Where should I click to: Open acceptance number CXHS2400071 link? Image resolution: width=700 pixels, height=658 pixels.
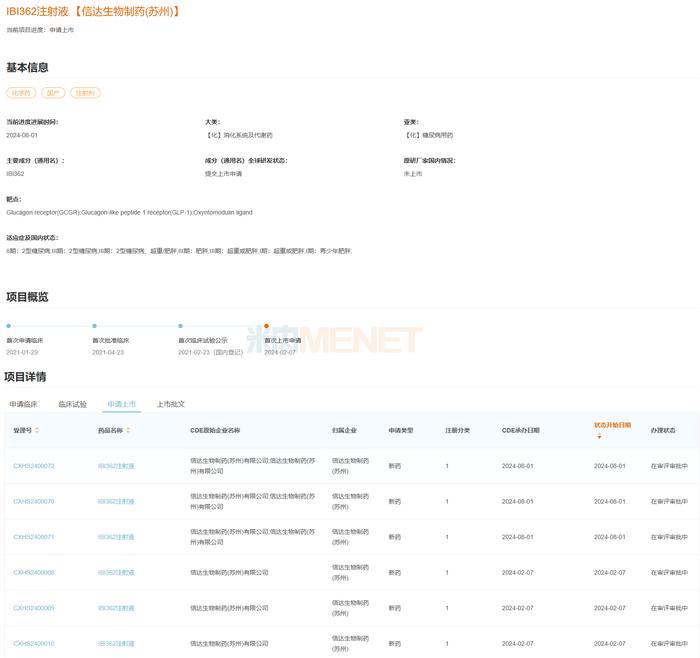[x=34, y=537]
